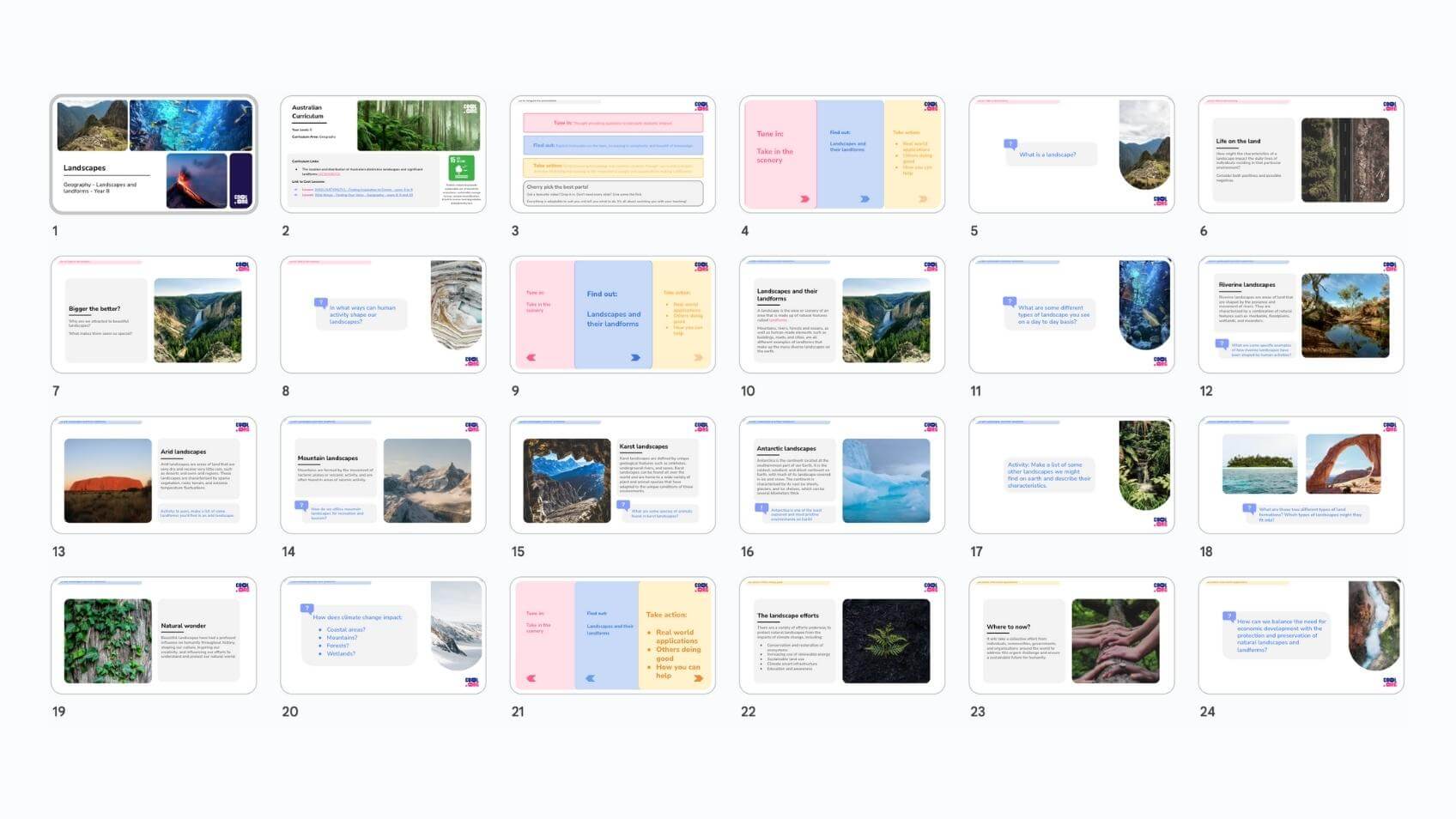Click the blue arrow icon on slide 9
This screenshot has width=1456, height=819.
(635, 358)
